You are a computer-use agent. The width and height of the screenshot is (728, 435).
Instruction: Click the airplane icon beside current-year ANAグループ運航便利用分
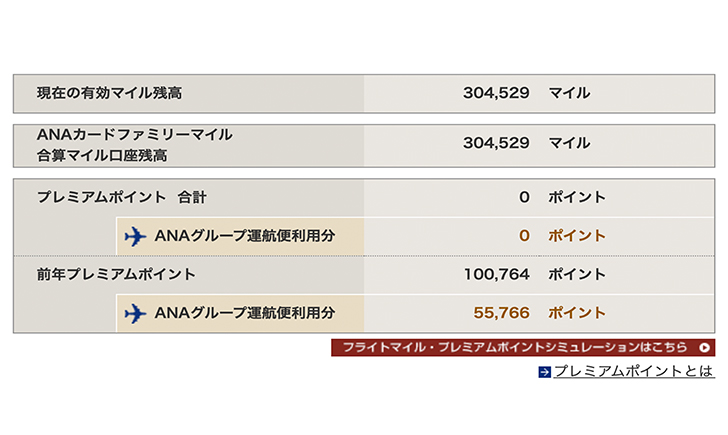(135, 236)
